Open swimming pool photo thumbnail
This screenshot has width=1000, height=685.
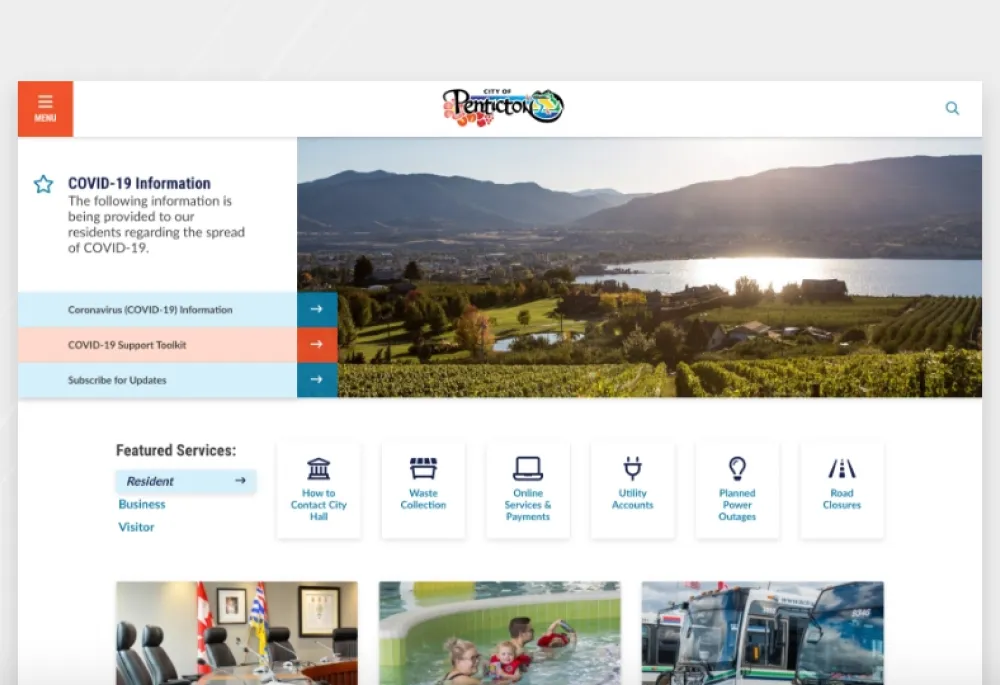(x=499, y=633)
